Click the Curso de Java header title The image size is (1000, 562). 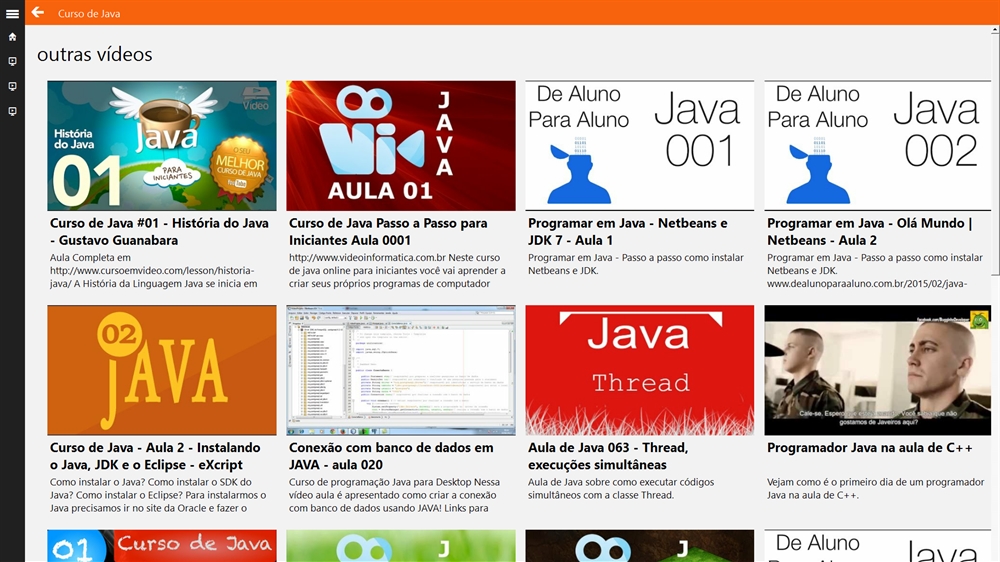pyautogui.click(x=89, y=13)
